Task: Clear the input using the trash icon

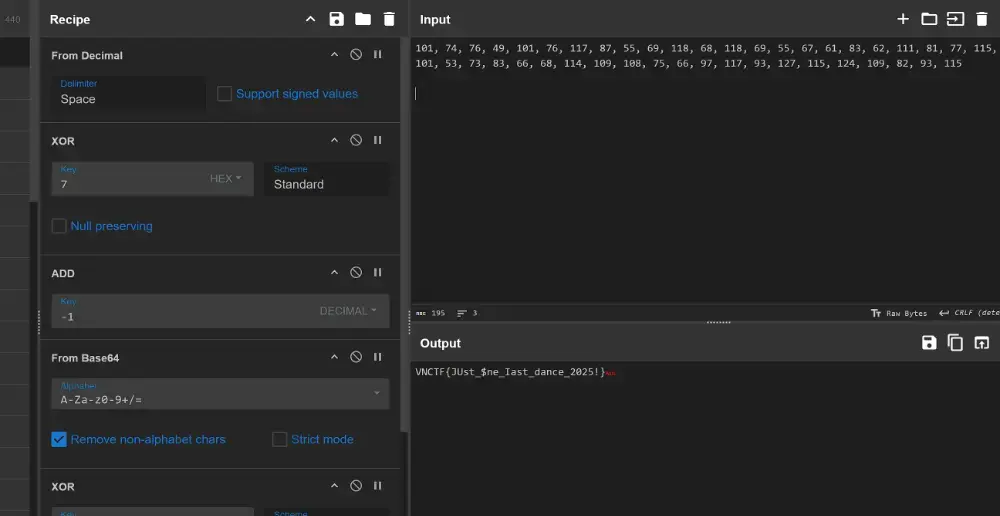Action: (981, 19)
